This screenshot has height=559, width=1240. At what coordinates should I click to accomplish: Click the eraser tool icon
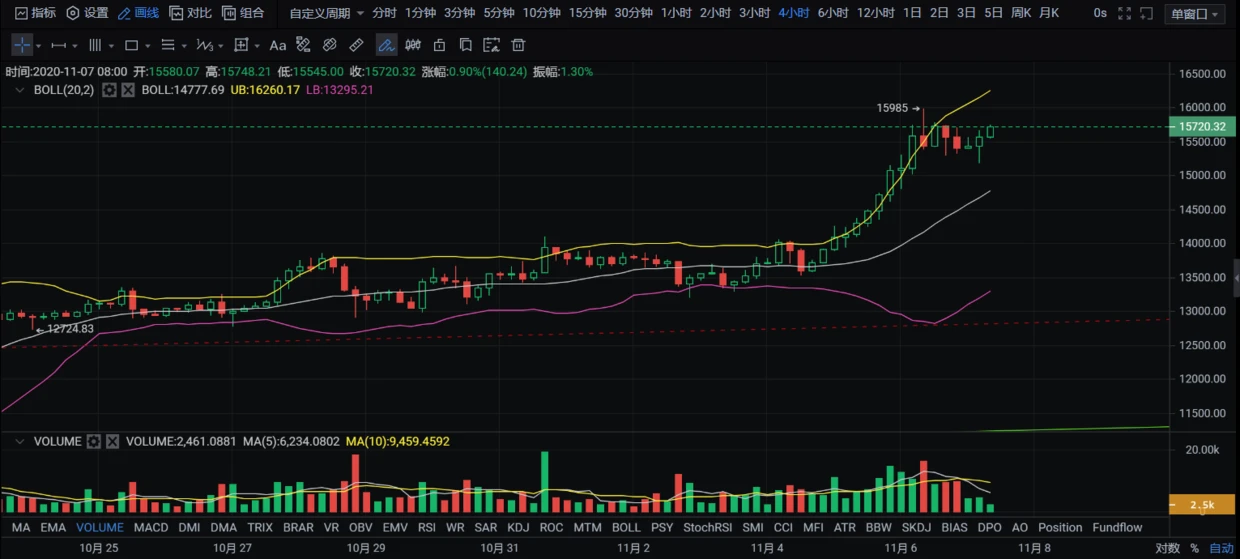pyautogui.click(x=330, y=45)
